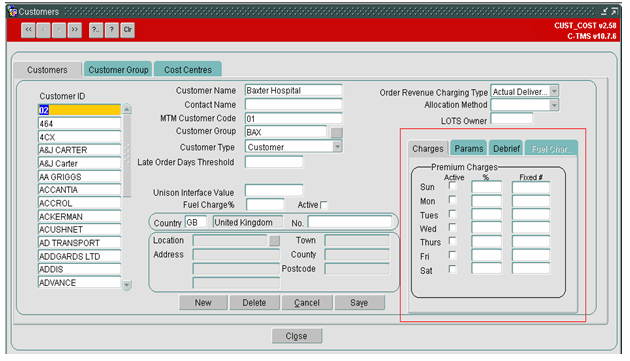The height and width of the screenshot is (361, 630).
Task: Select the Debrief sub-tab
Action: pos(506,148)
